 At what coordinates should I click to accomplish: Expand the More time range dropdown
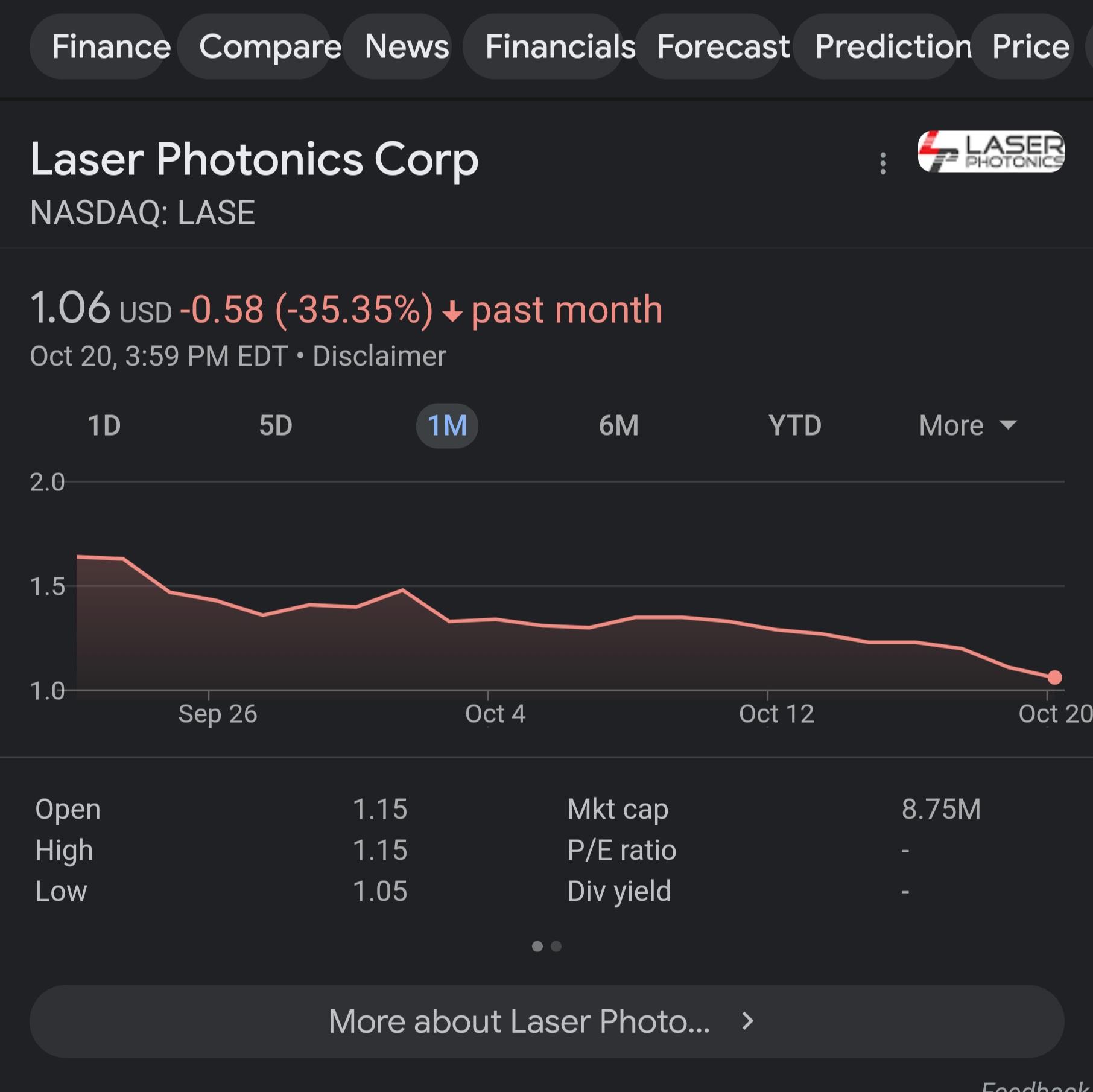pyautogui.click(x=967, y=425)
